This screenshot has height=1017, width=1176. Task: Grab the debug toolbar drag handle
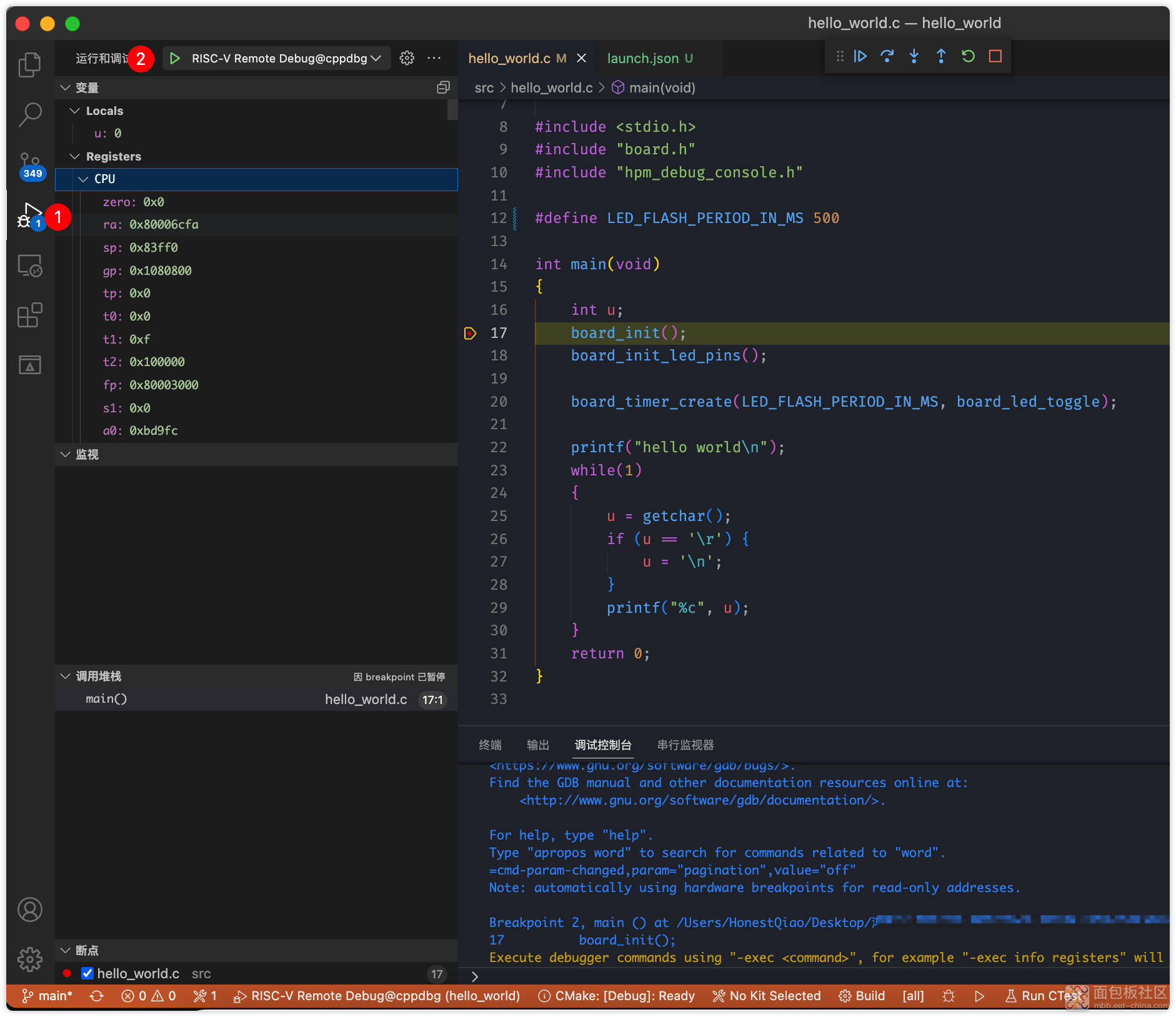(x=840, y=56)
